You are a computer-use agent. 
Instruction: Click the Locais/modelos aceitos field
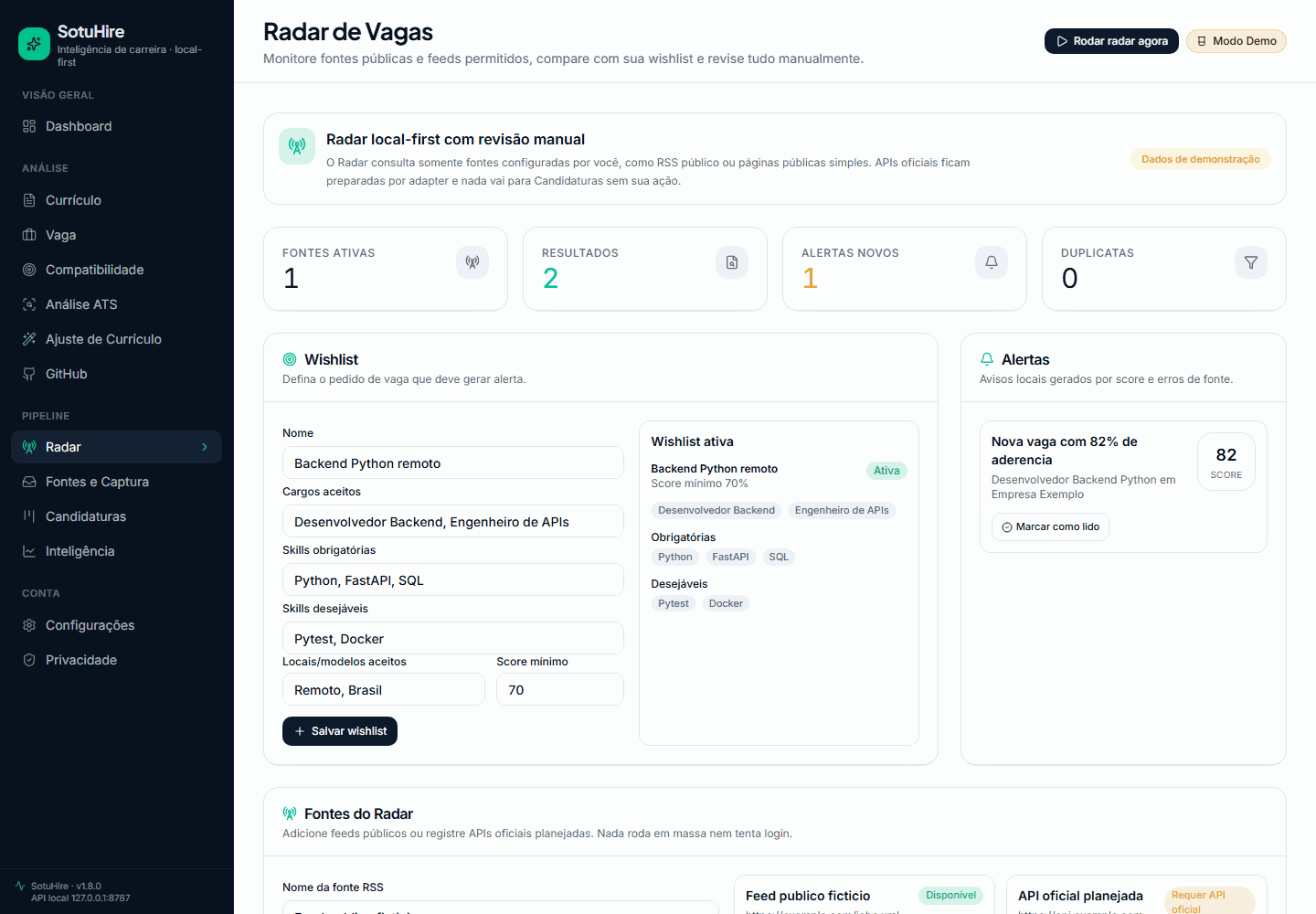384,690
